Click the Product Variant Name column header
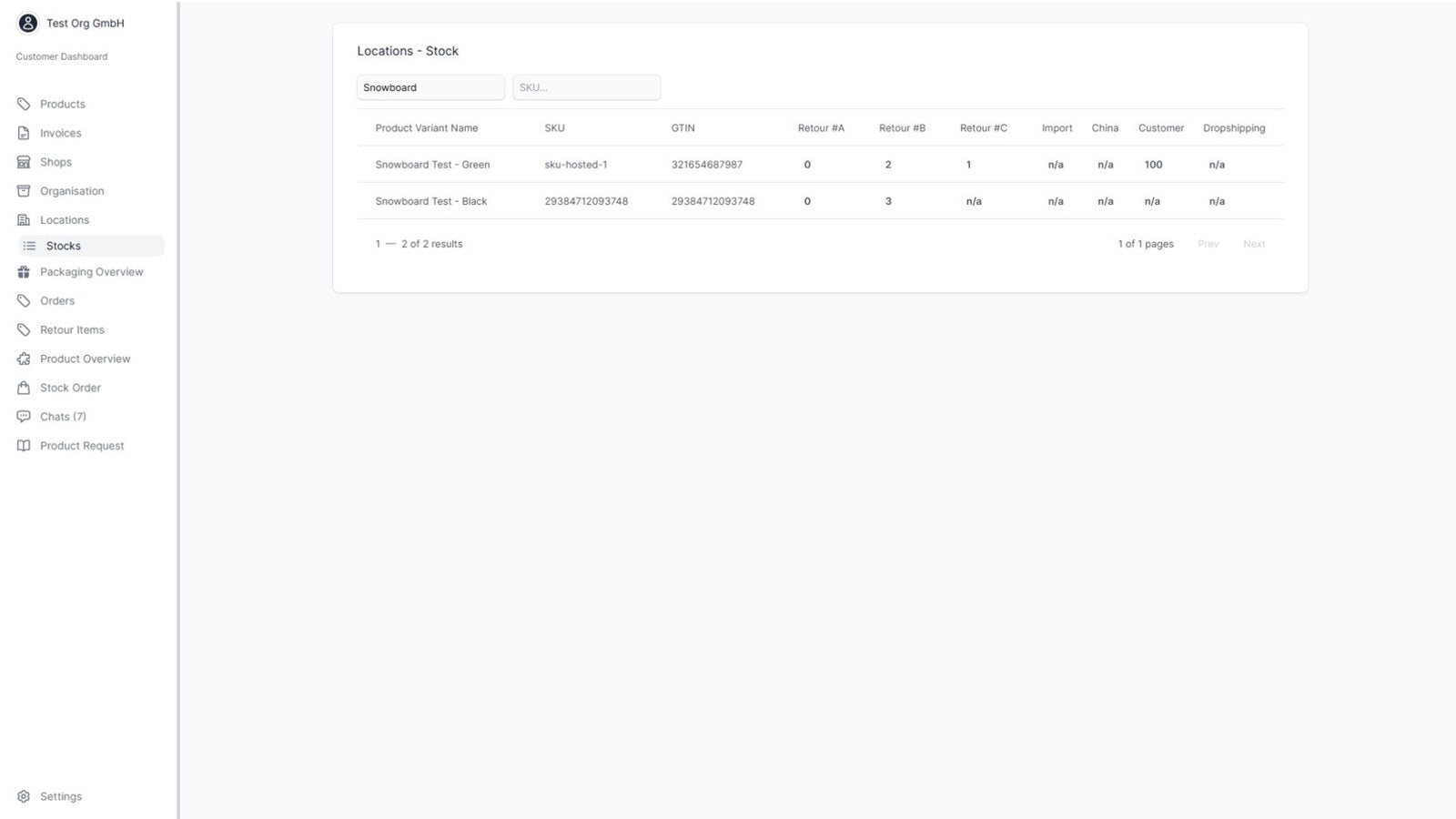The width and height of the screenshot is (1456, 819). [x=427, y=128]
